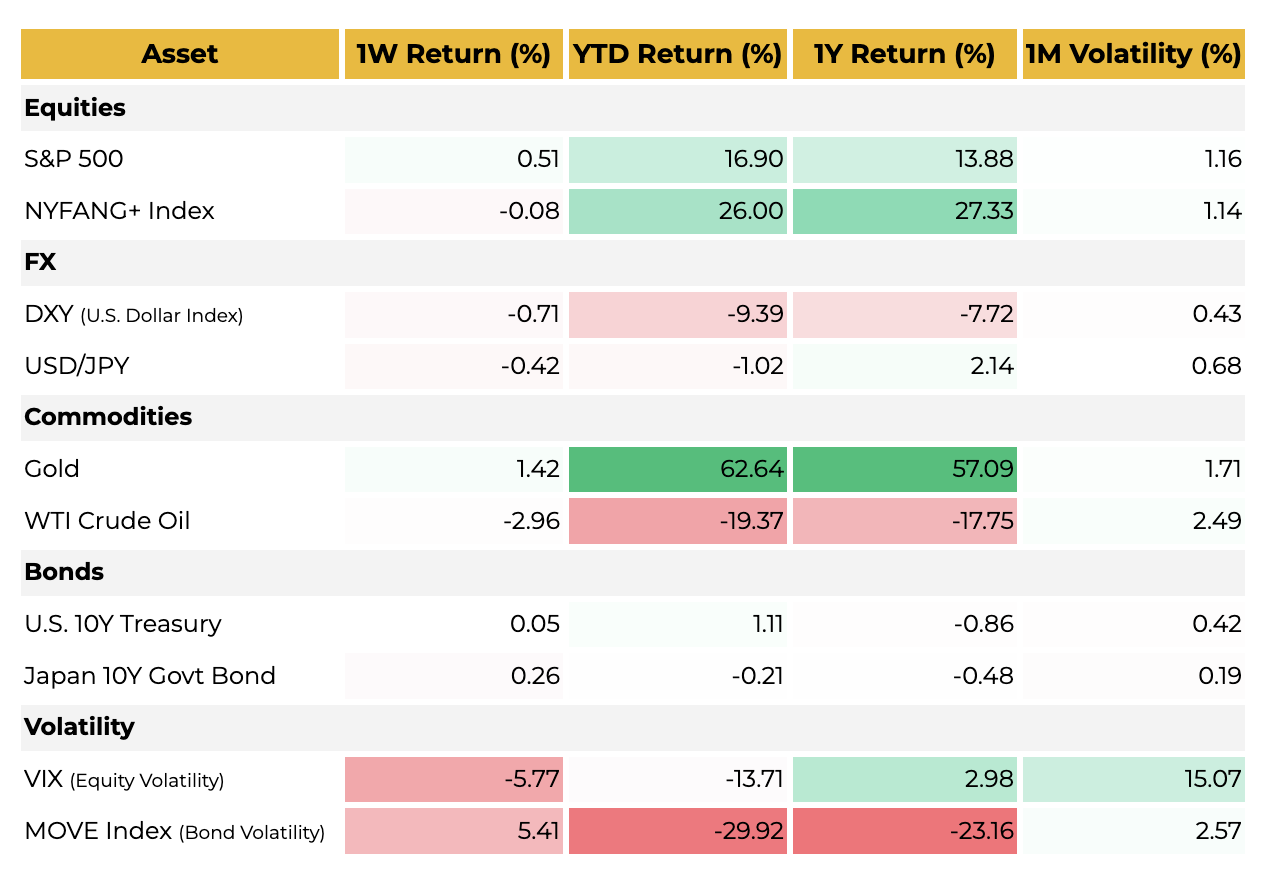1282x886 pixels.
Task: Select the Commodities section heading
Action: 108,417
